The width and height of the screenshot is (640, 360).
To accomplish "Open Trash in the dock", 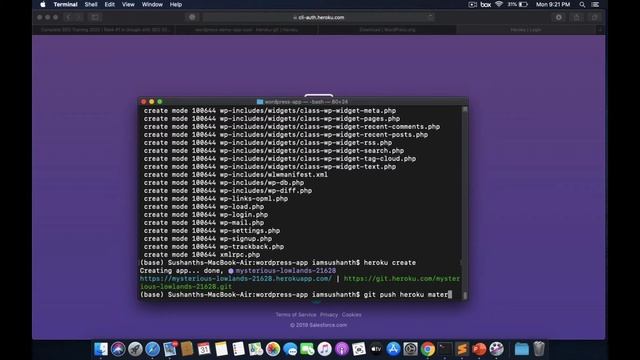I will coord(539,349).
